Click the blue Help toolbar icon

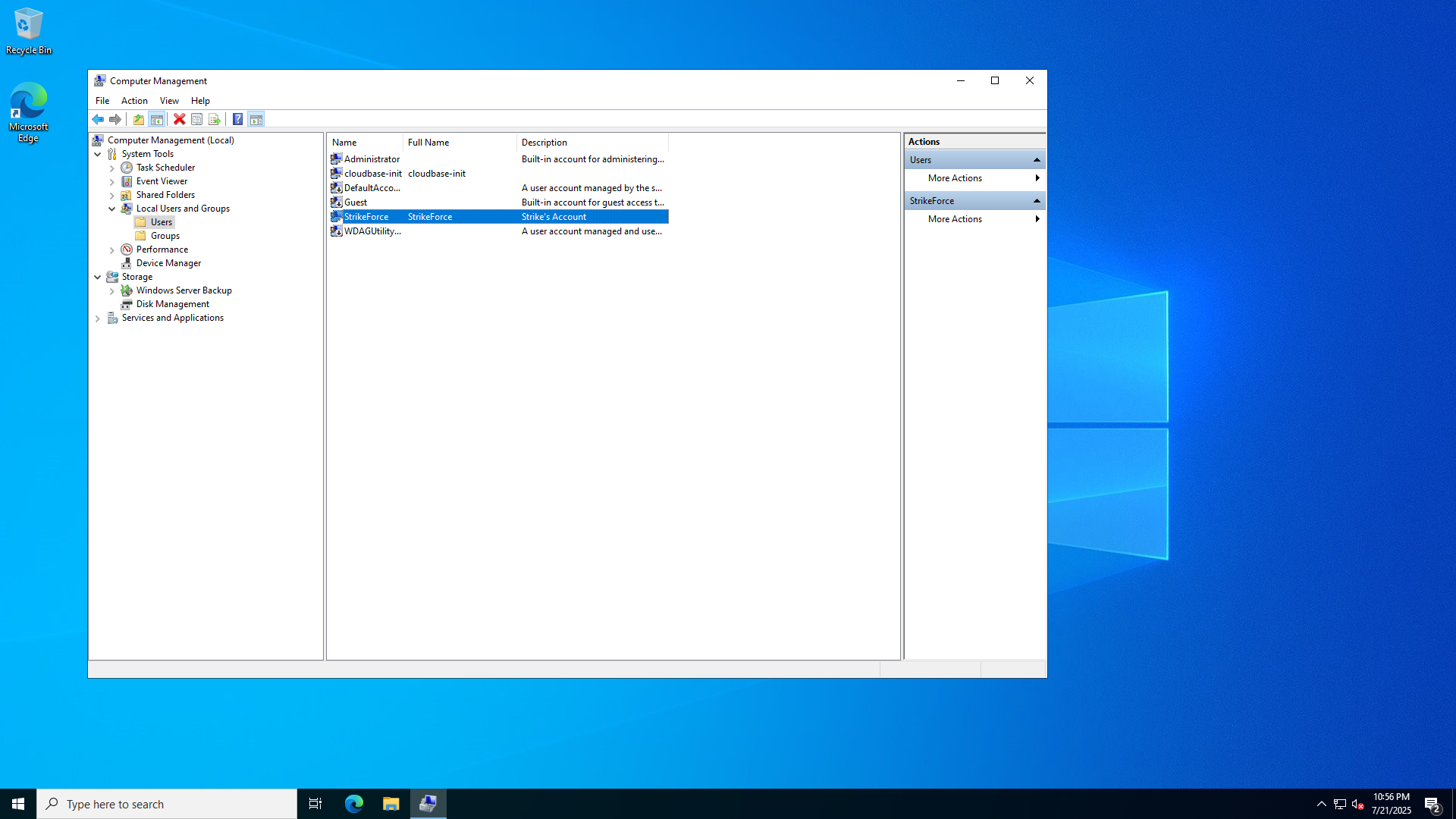[237, 119]
